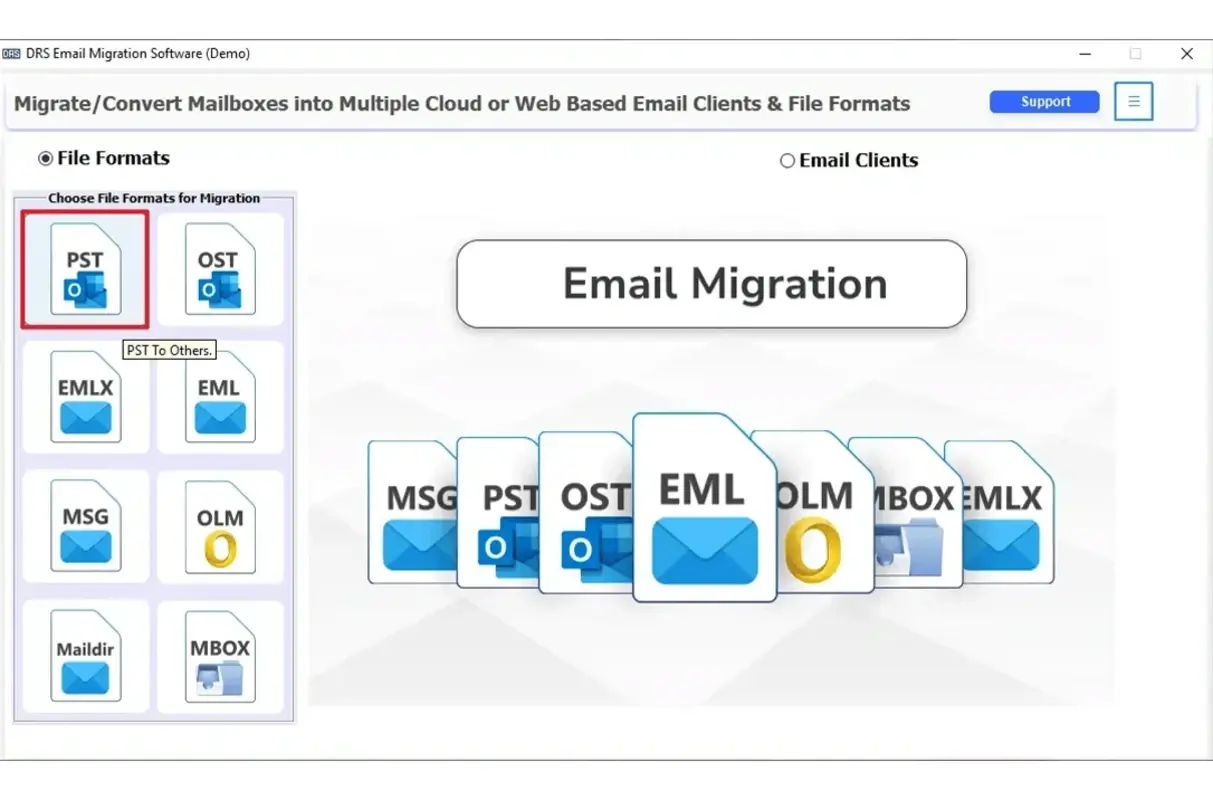Image resolution: width=1213 pixels, height=800 pixels.
Task: Pick the MBOX file format icon
Action: coord(220,657)
